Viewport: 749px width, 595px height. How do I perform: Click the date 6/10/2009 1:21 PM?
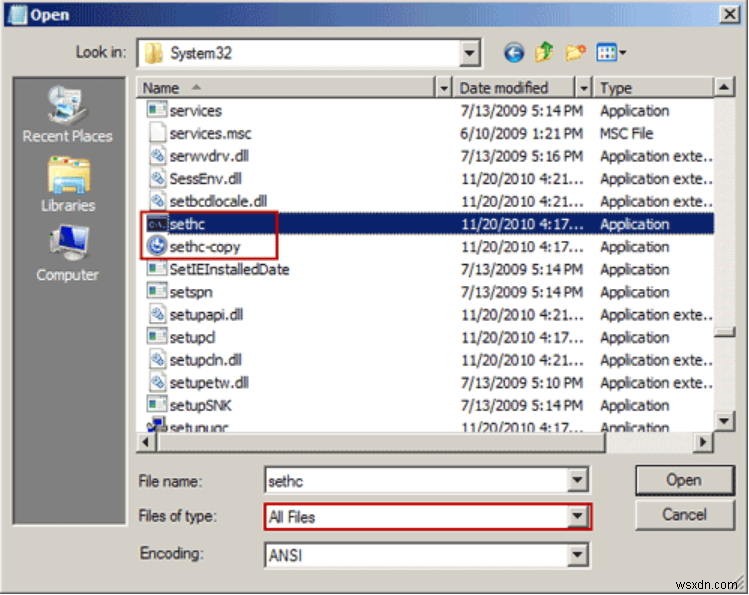[x=521, y=133]
